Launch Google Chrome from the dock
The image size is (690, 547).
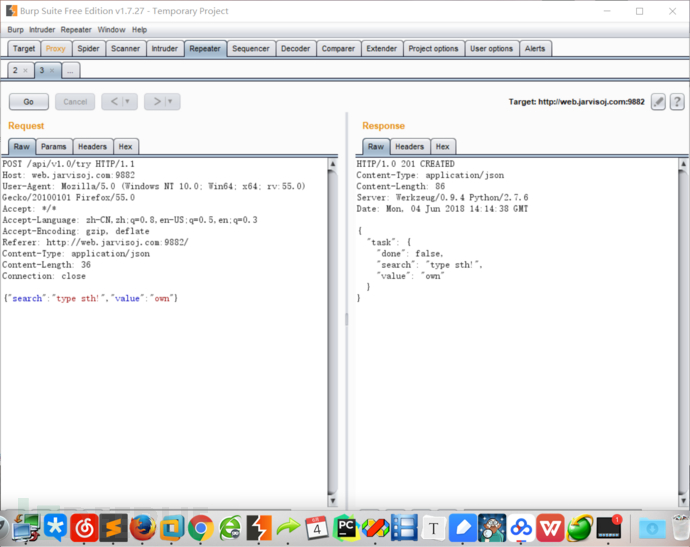[201, 527]
